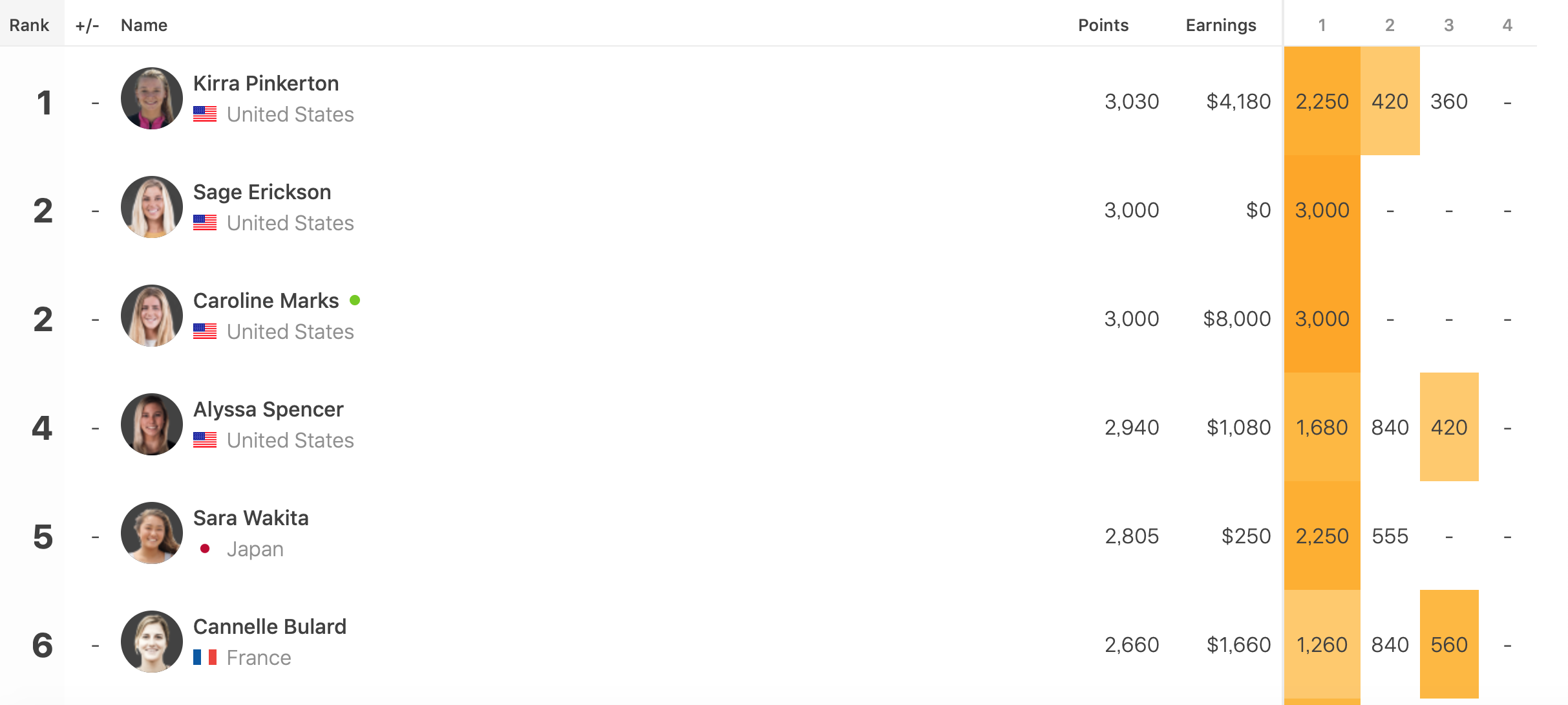Select event column 1 header
The height and width of the screenshot is (705, 1568).
(x=1322, y=25)
